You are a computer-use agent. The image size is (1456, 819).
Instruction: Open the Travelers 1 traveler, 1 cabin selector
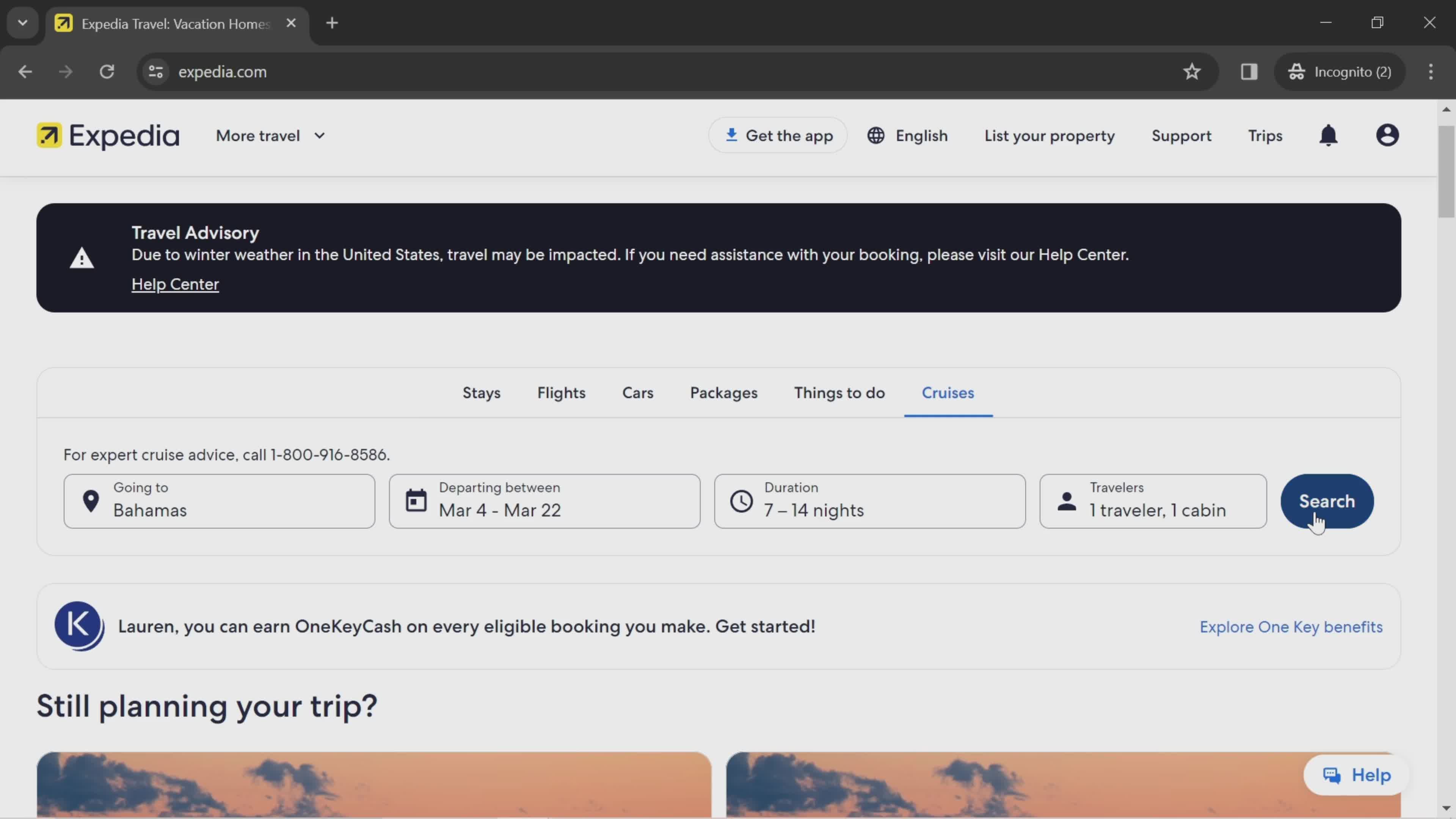point(1153,501)
